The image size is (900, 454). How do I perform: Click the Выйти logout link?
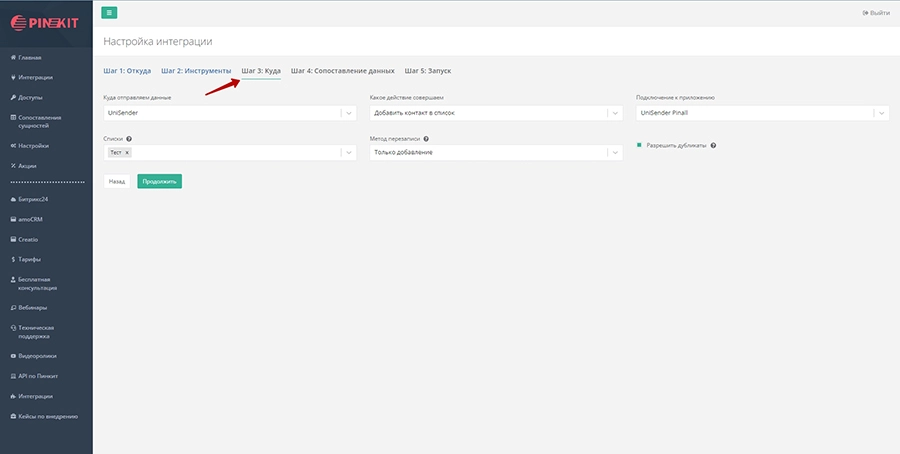875,13
